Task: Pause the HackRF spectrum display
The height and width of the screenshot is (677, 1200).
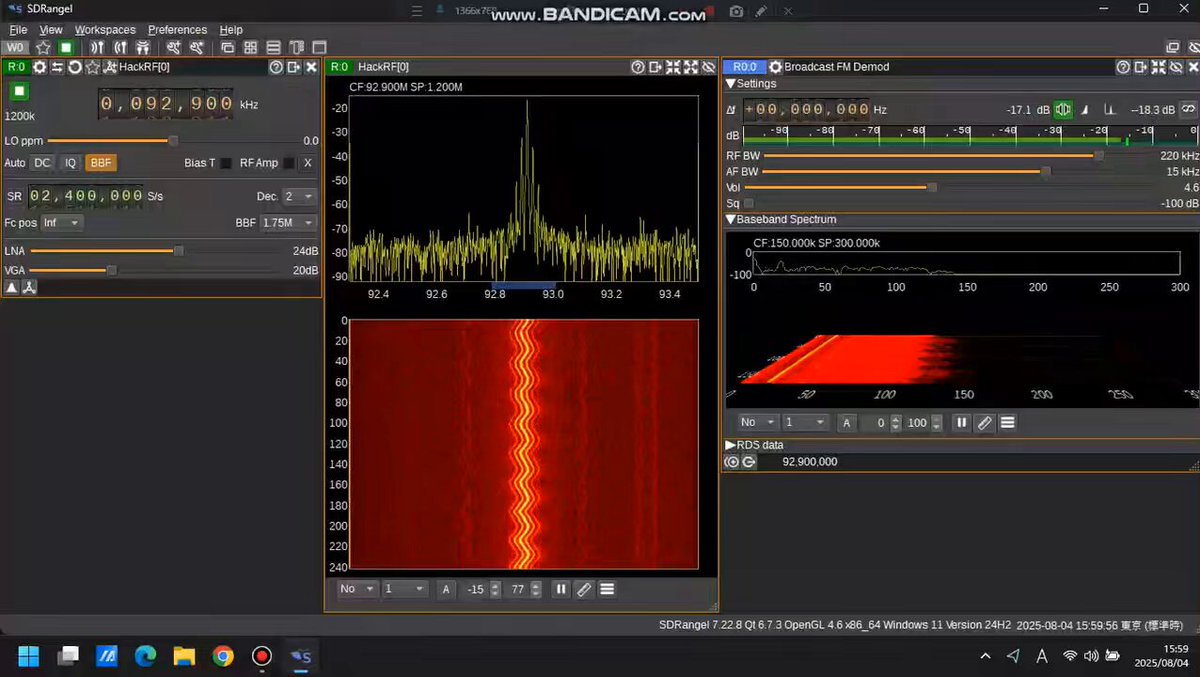Action: pos(561,589)
